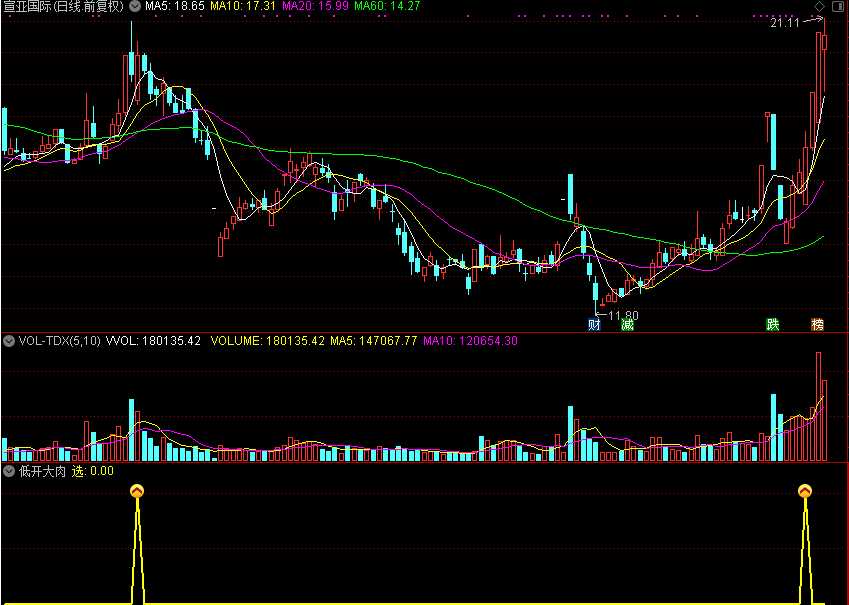849x605 pixels.
Task: Click the 21.11 high price label
Action: pos(785,23)
